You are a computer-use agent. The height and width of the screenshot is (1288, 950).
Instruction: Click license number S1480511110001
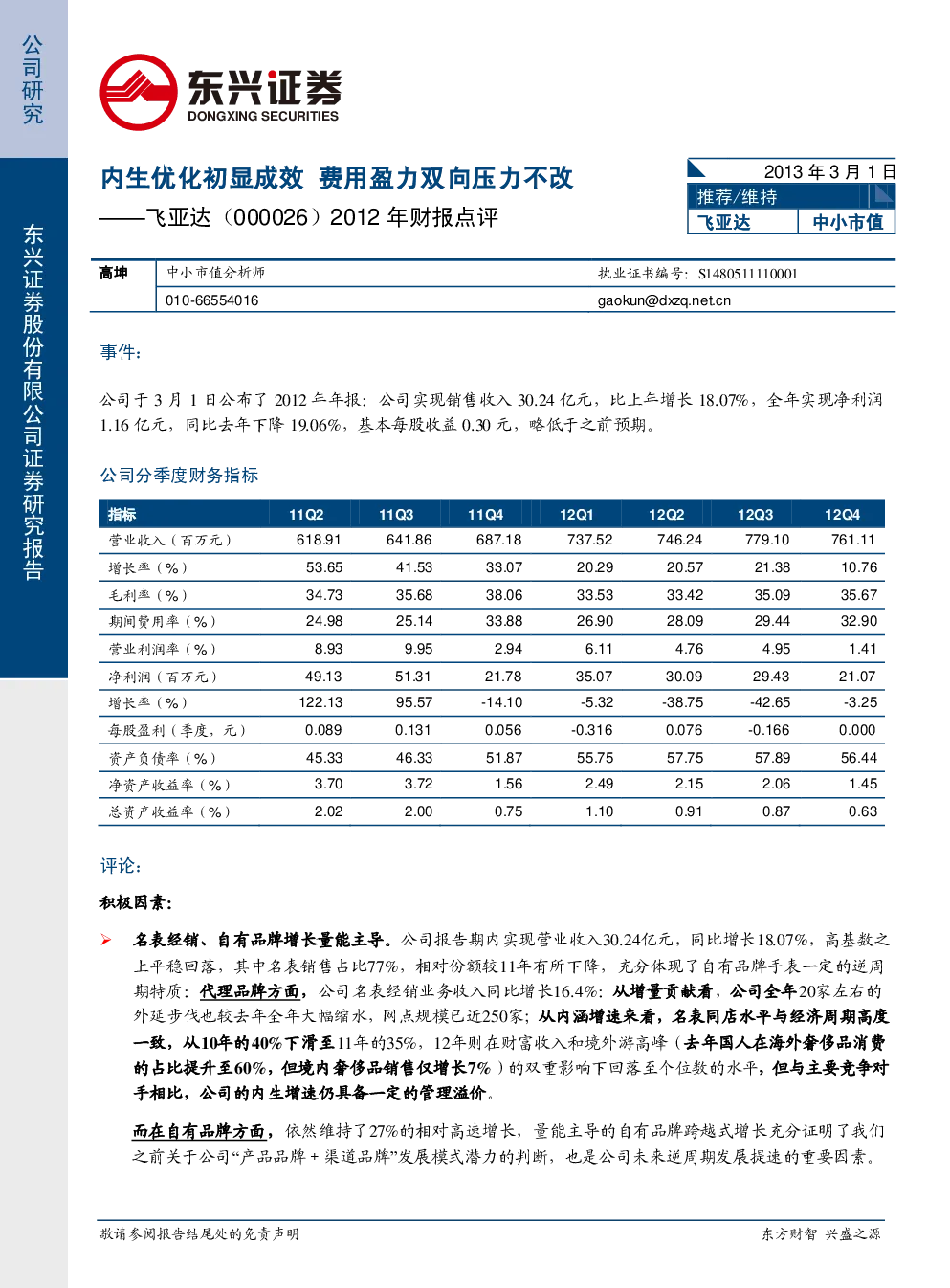point(747,274)
